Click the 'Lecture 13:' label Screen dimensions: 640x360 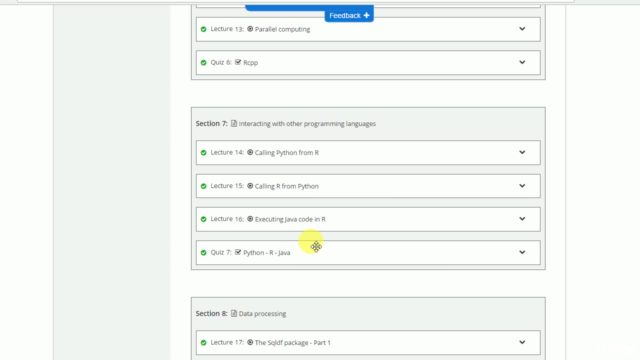pos(227,29)
